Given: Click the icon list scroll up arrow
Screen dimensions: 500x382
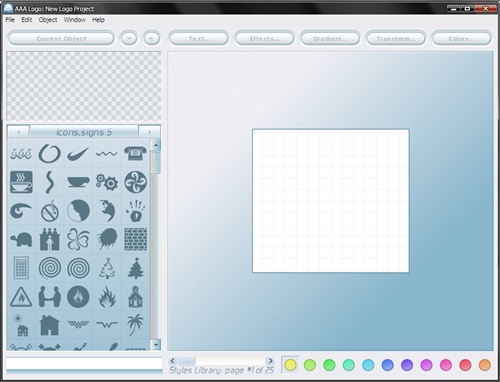Looking at the screenshot, I should pyautogui.click(x=156, y=145).
